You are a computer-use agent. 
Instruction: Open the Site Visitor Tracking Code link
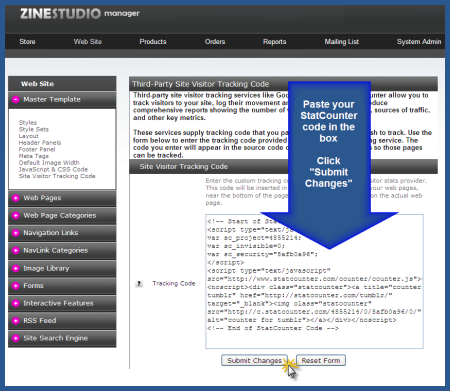(57, 176)
